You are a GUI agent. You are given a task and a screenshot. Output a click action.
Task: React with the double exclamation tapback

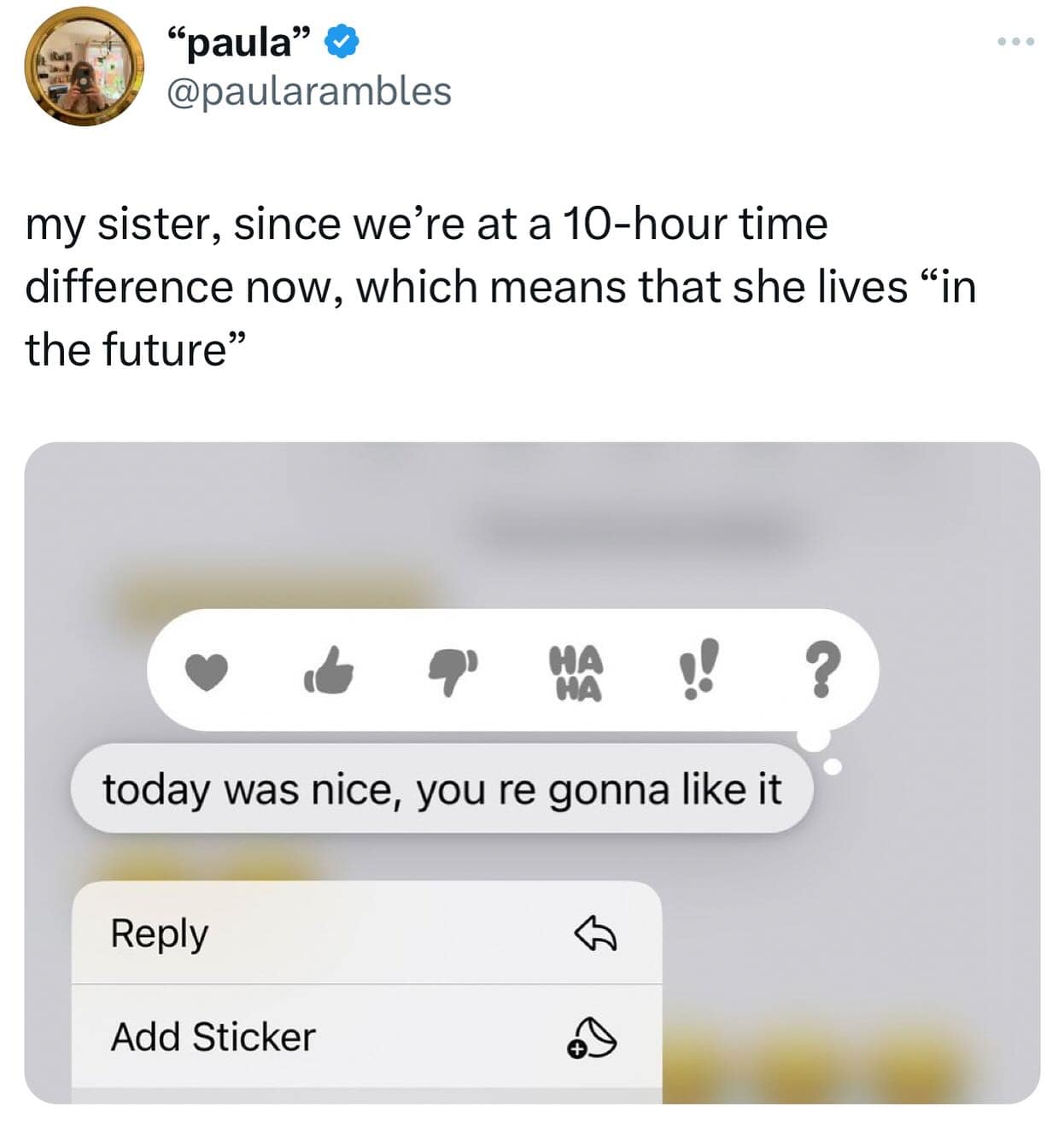click(x=700, y=670)
